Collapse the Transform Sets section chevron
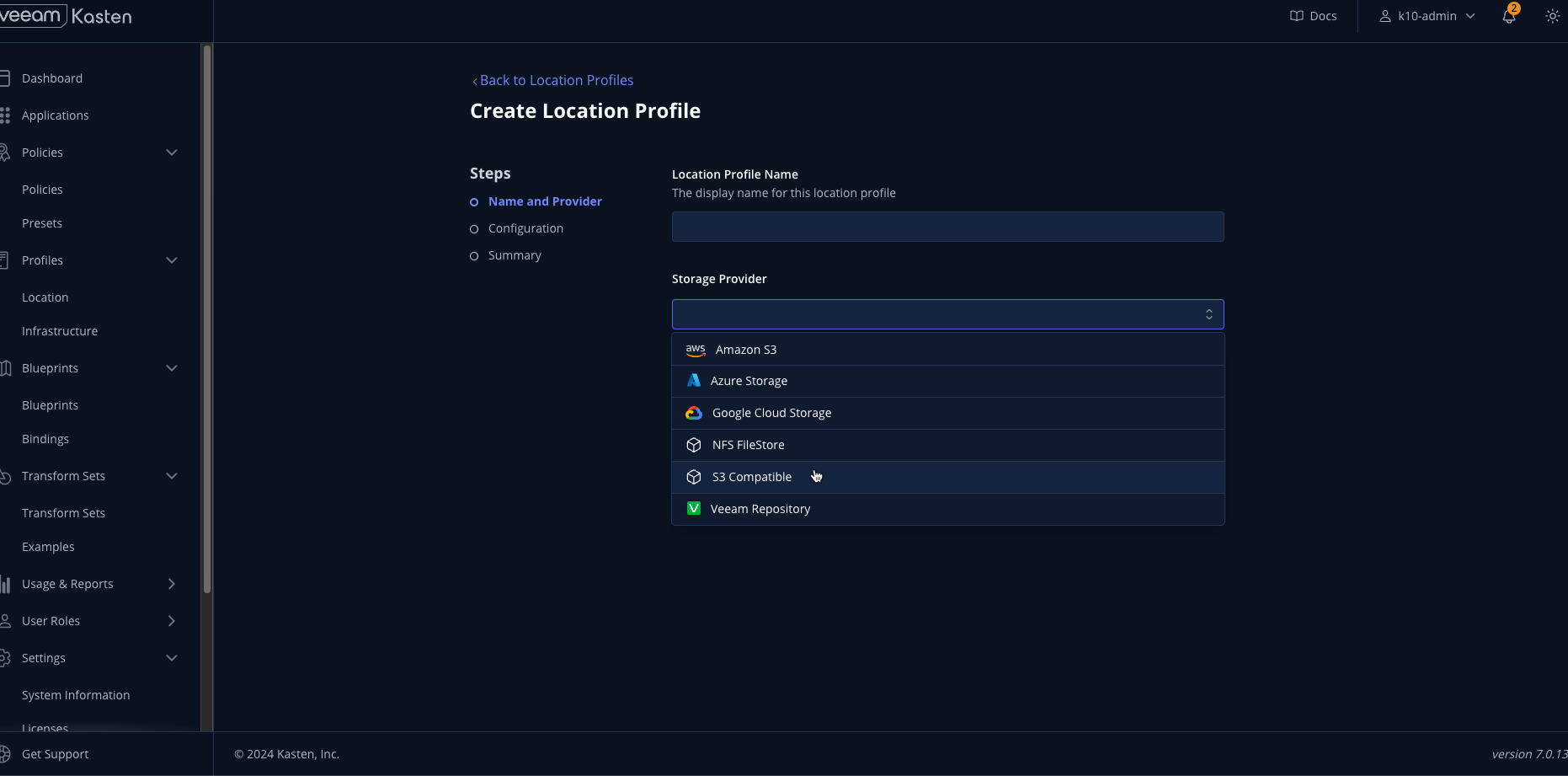 point(172,476)
